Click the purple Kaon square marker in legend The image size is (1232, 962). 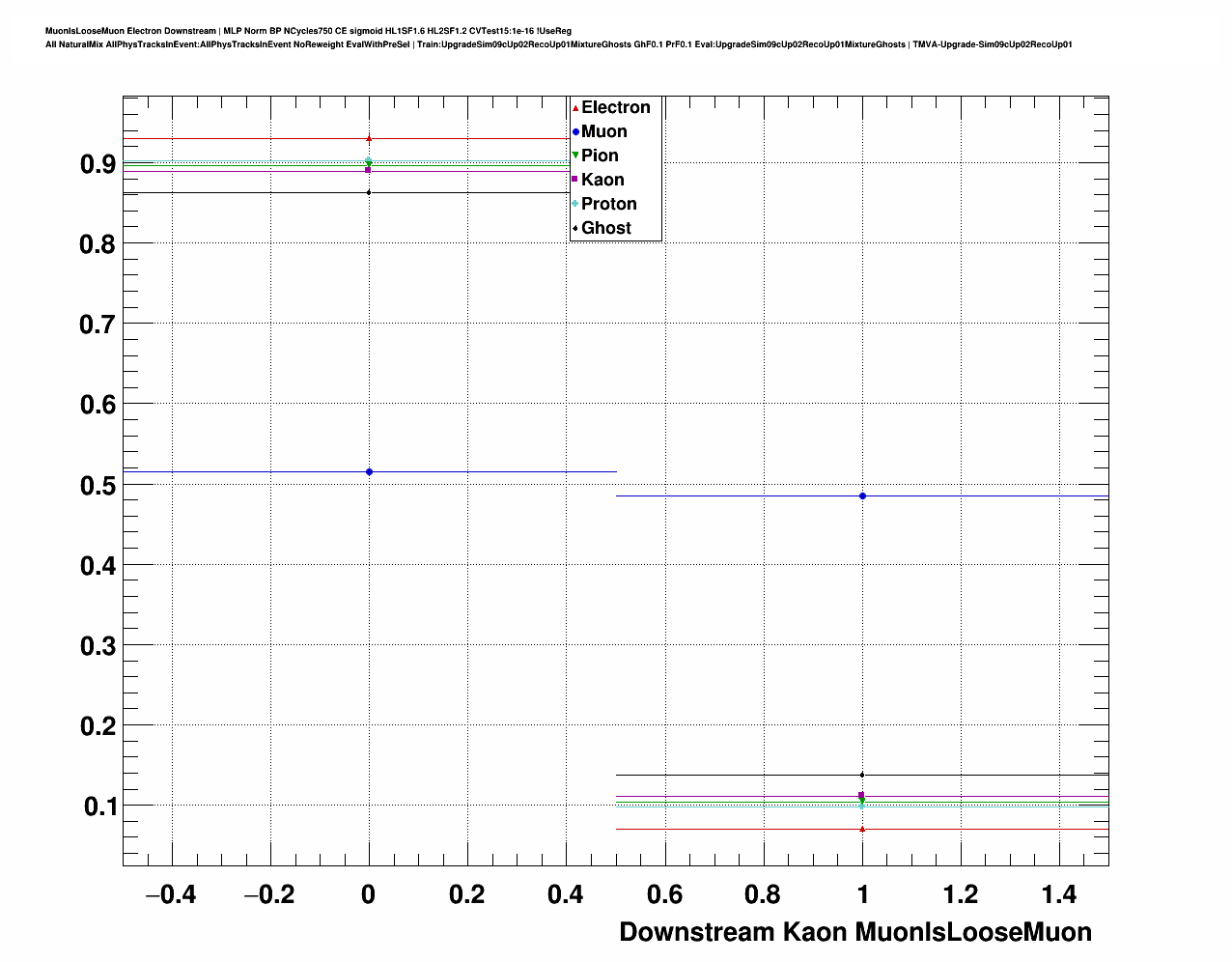[x=575, y=180]
